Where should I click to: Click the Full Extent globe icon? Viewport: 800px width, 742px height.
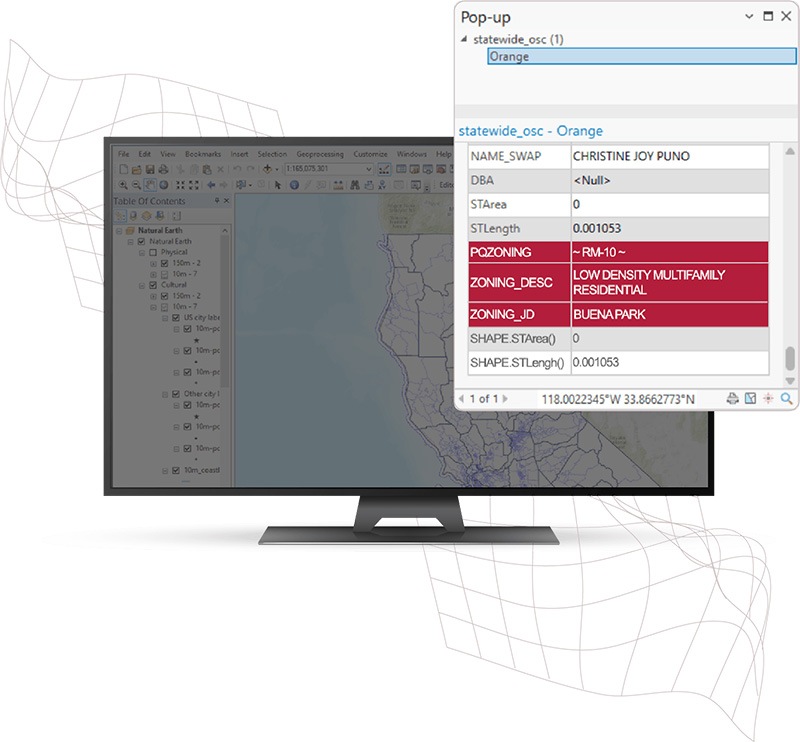pyautogui.click(x=164, y=185)
